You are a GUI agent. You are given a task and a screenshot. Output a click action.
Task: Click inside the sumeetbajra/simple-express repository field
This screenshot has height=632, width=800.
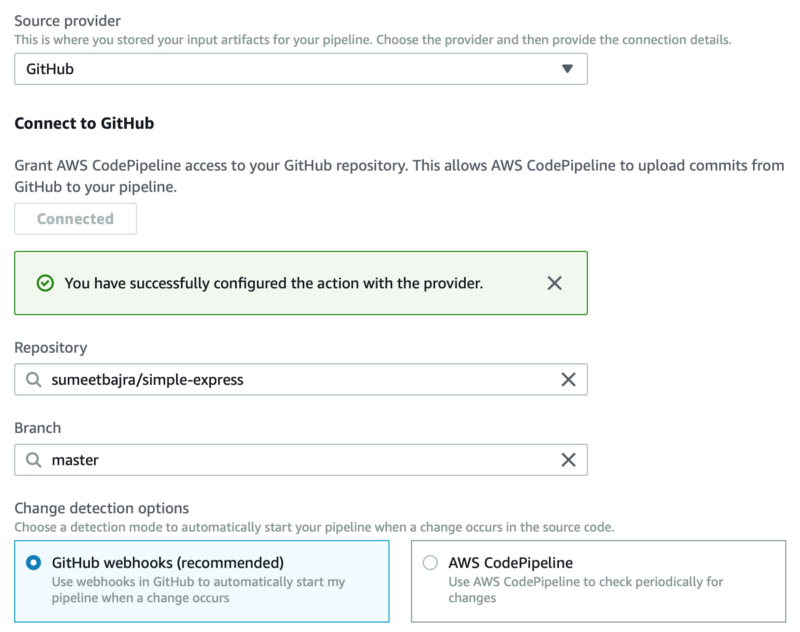(301, 380)
